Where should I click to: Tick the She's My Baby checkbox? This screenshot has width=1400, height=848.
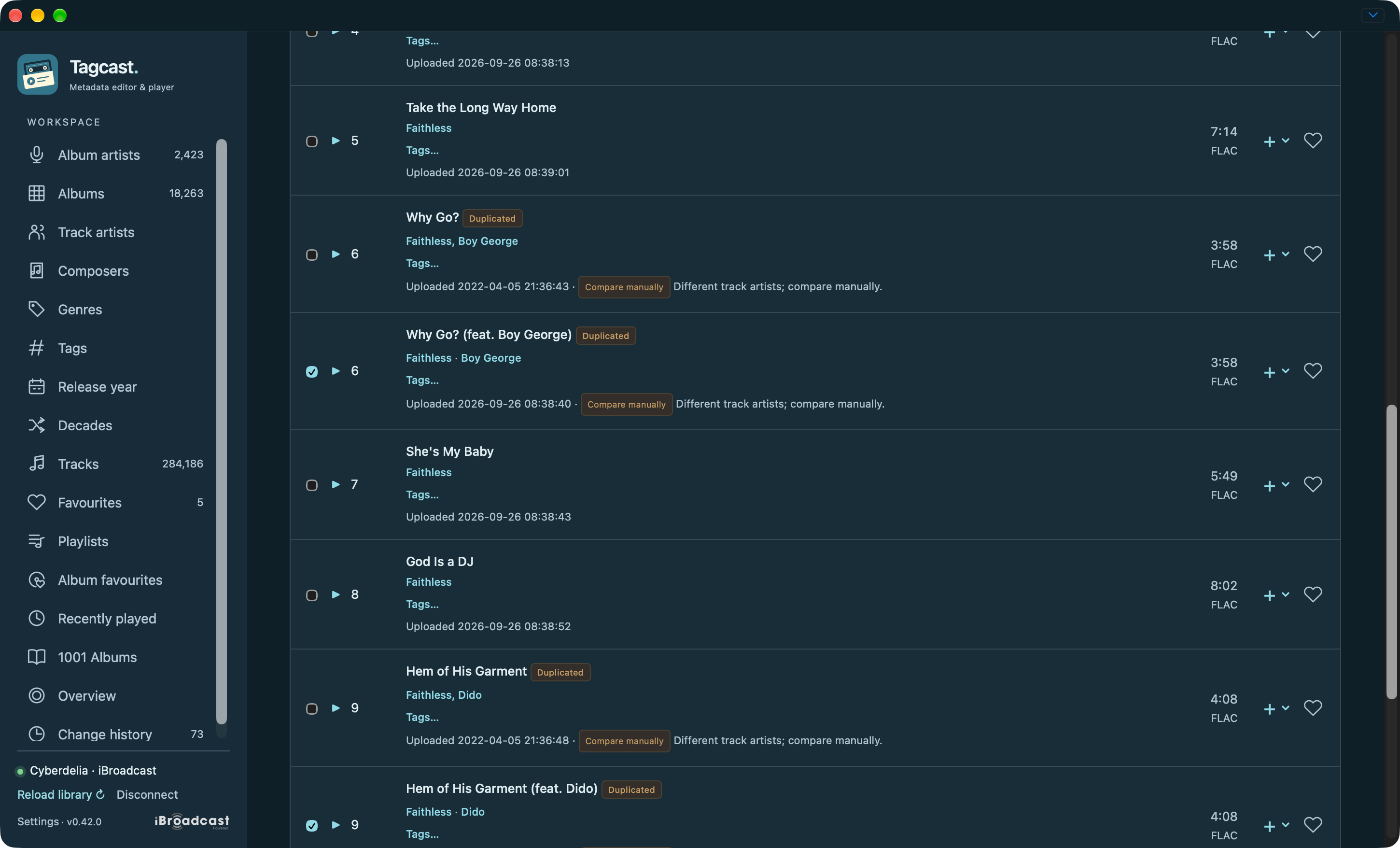312,485
